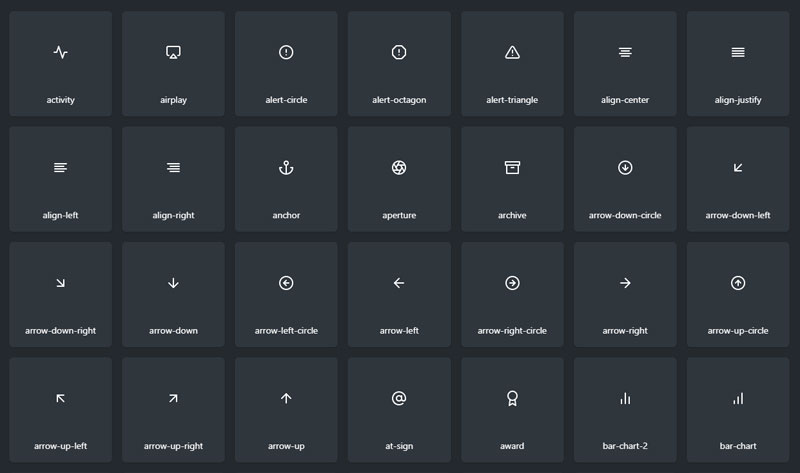800x473 pixels.
Task: Choose the plain arrow-down icon
Action: click(x=173, y=283)
